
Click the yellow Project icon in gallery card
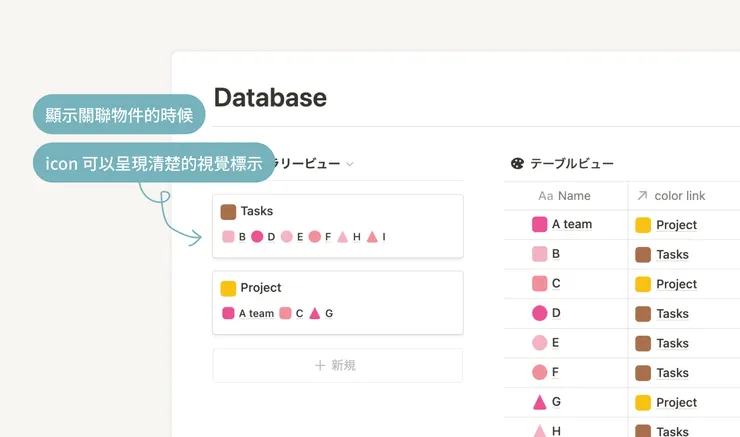pyautogui.click(x=228, y=288)
